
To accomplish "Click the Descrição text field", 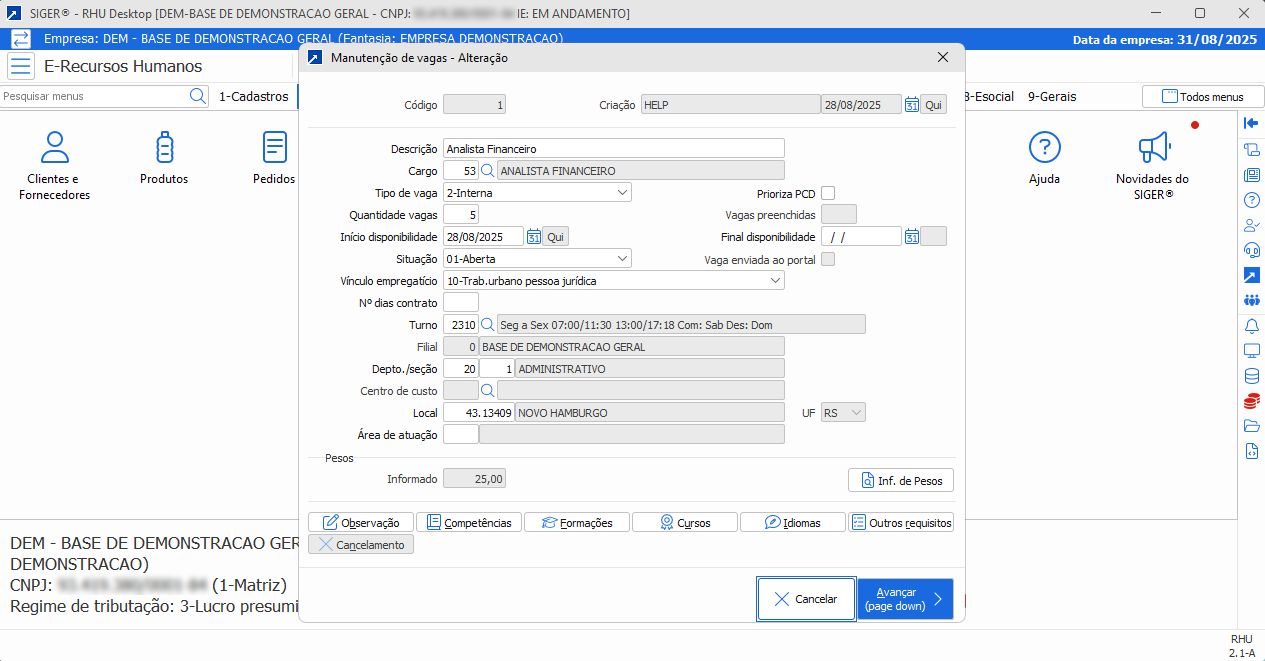I will tap(613, 149).
